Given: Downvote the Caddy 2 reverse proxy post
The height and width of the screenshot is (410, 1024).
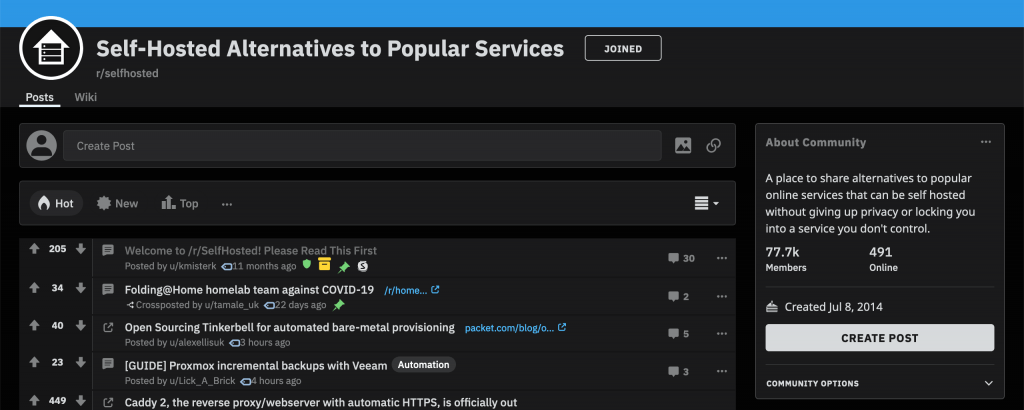Looking at the screenshot, I should (x=81, y=401).
